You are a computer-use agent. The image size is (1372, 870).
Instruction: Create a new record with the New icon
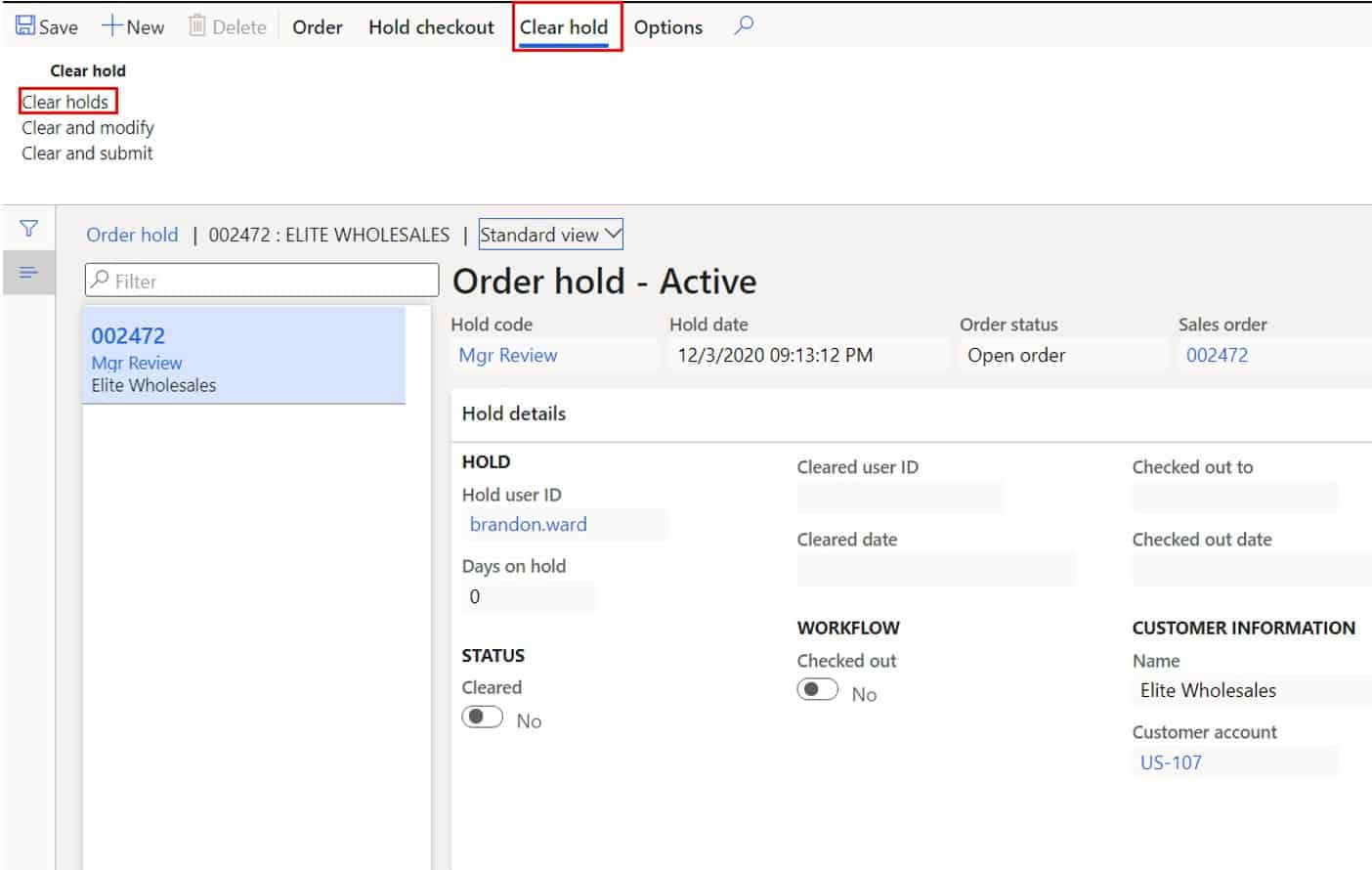click(x=133, y=26)
